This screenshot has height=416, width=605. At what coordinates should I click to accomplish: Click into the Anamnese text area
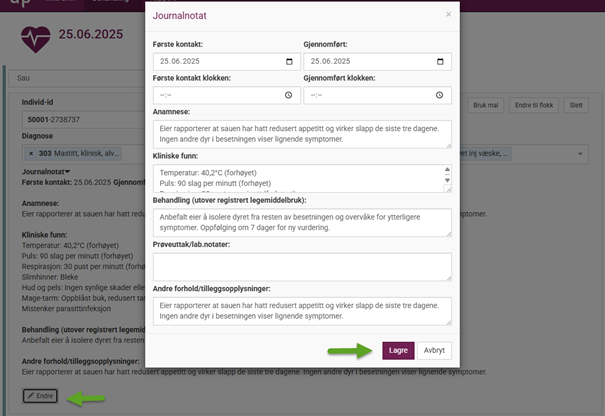coord(301,134)
